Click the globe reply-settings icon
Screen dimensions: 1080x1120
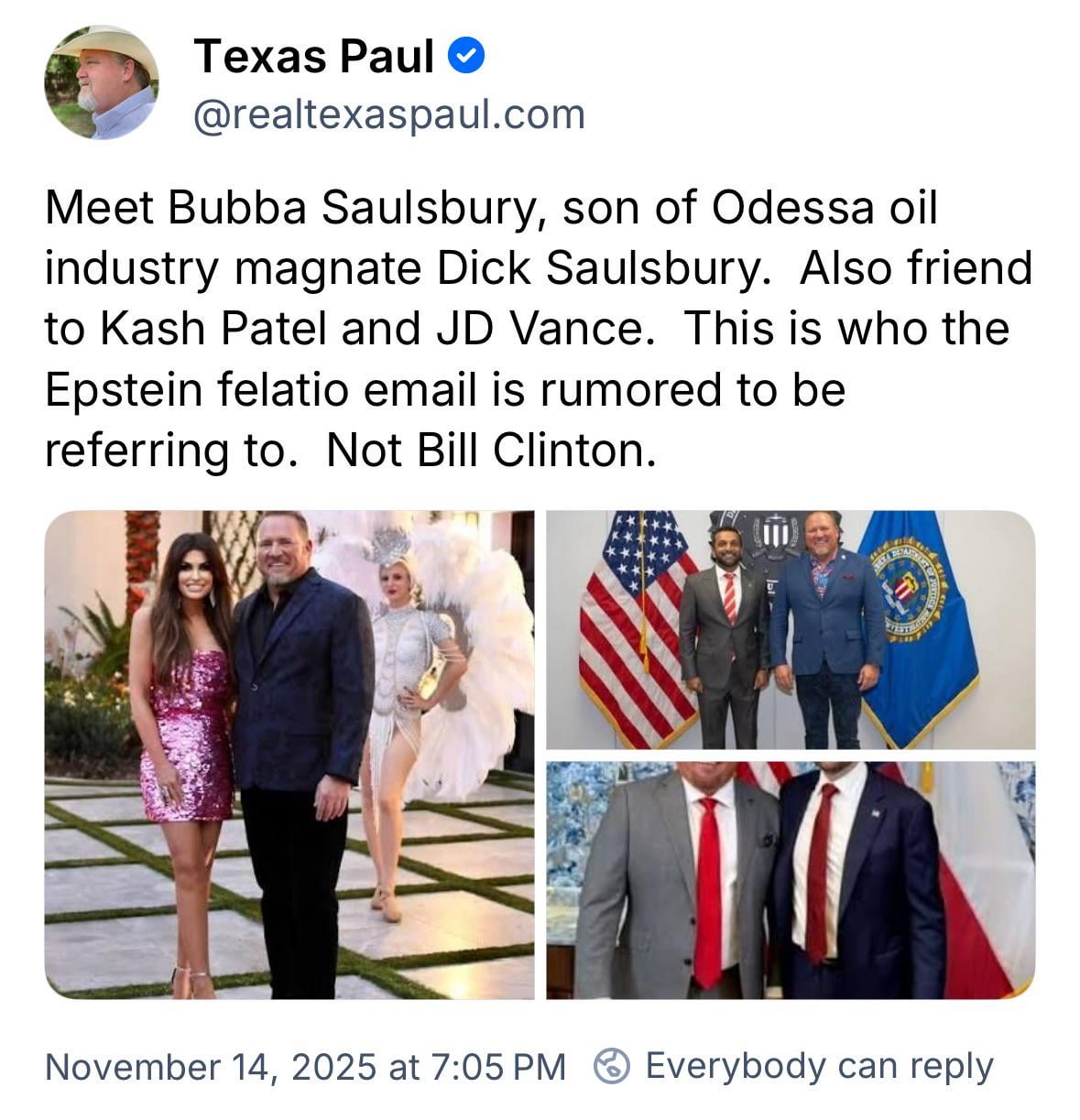(612, 1065)
